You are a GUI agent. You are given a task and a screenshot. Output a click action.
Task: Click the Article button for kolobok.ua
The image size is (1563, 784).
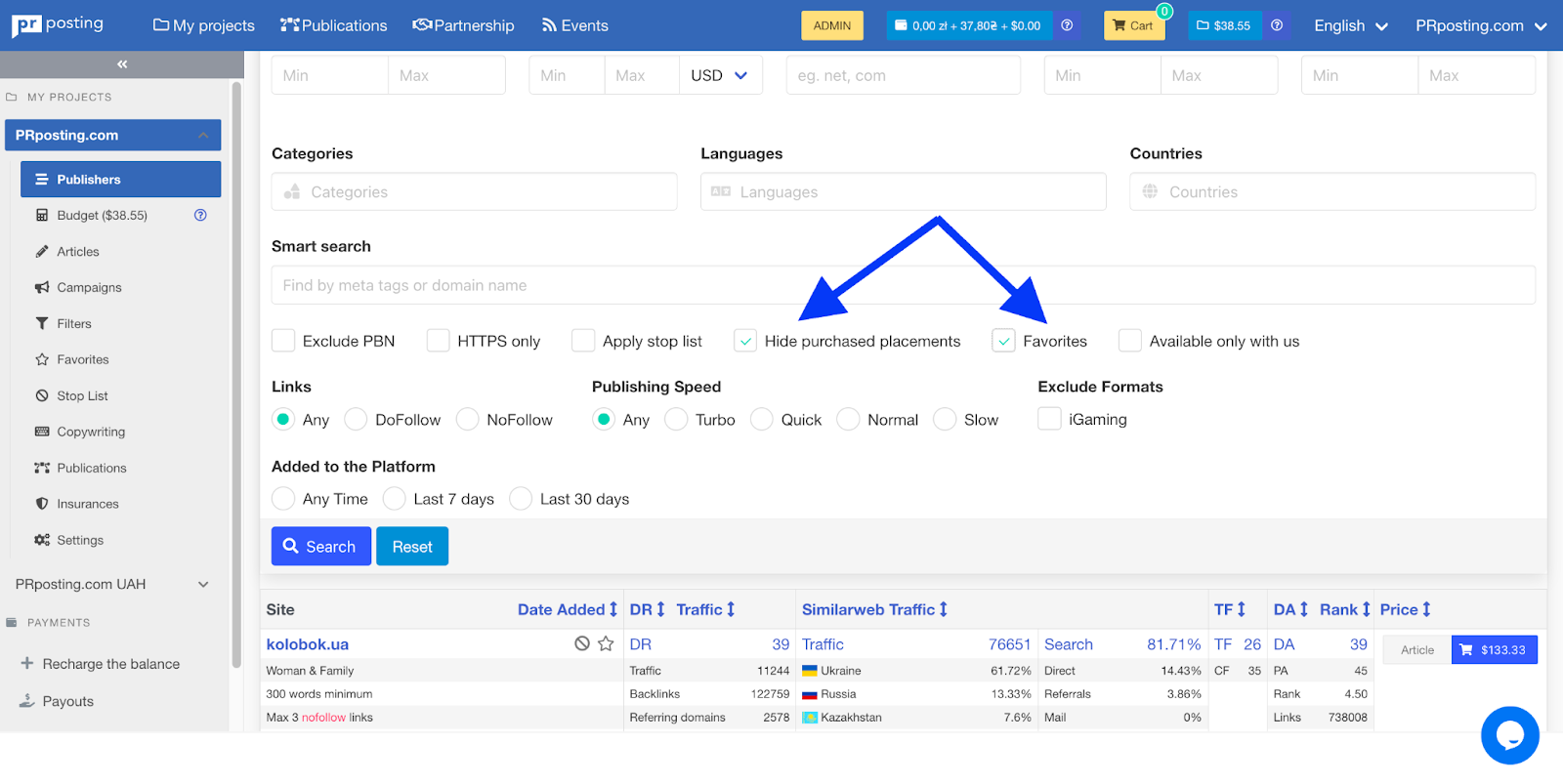[1417, 650]
